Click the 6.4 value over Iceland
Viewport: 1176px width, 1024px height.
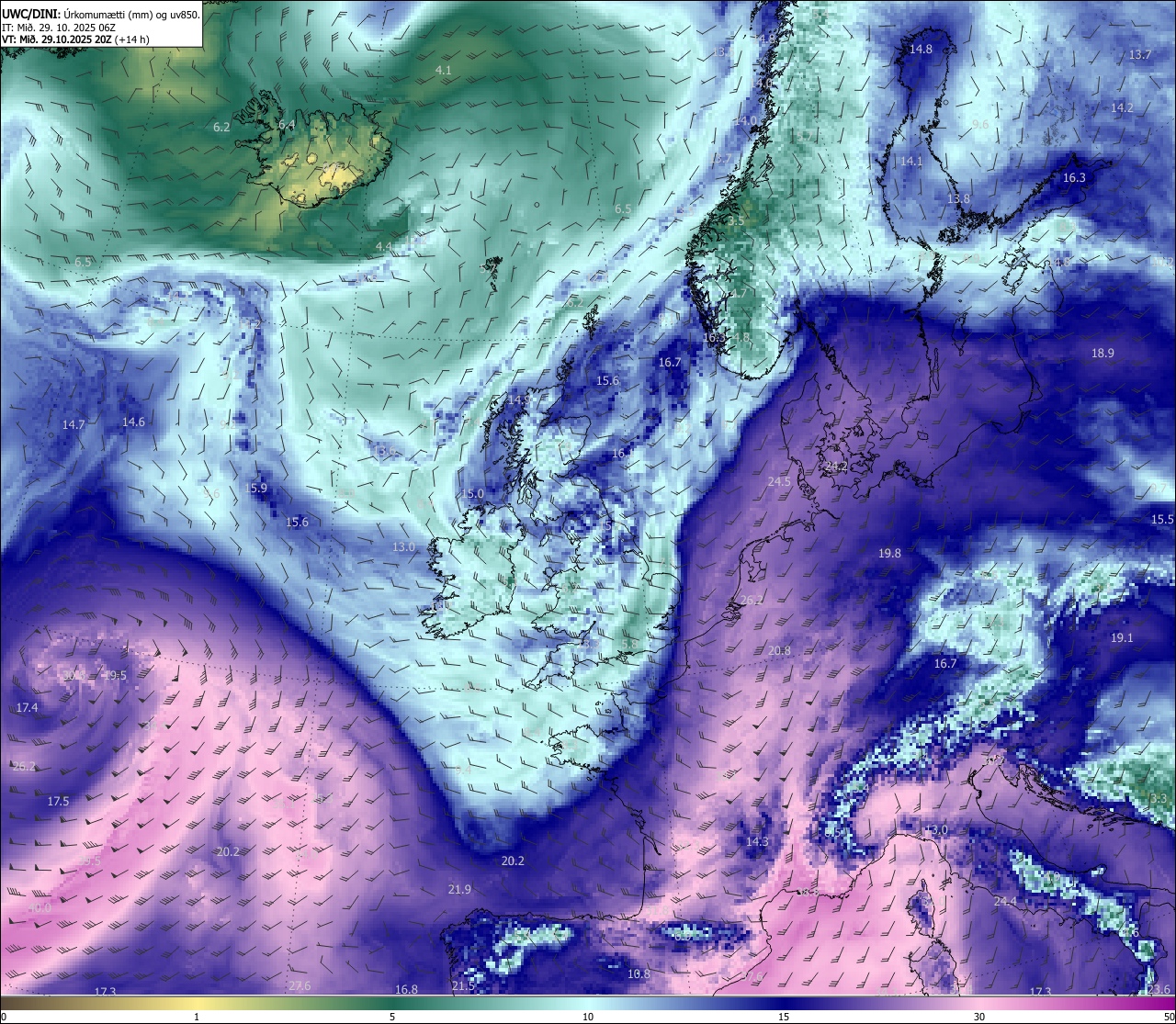pos(287,125)
